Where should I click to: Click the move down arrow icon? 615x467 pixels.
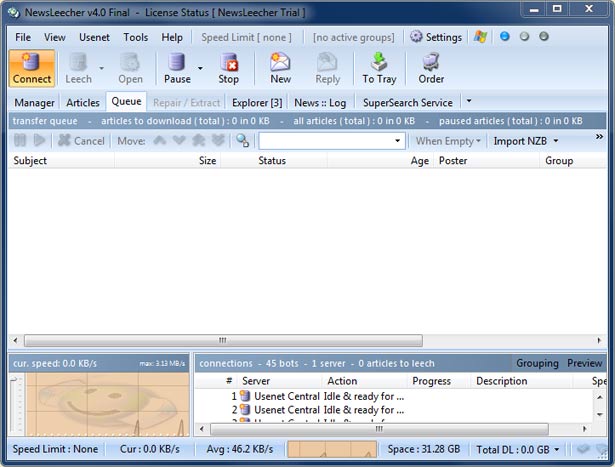point(179,140)
